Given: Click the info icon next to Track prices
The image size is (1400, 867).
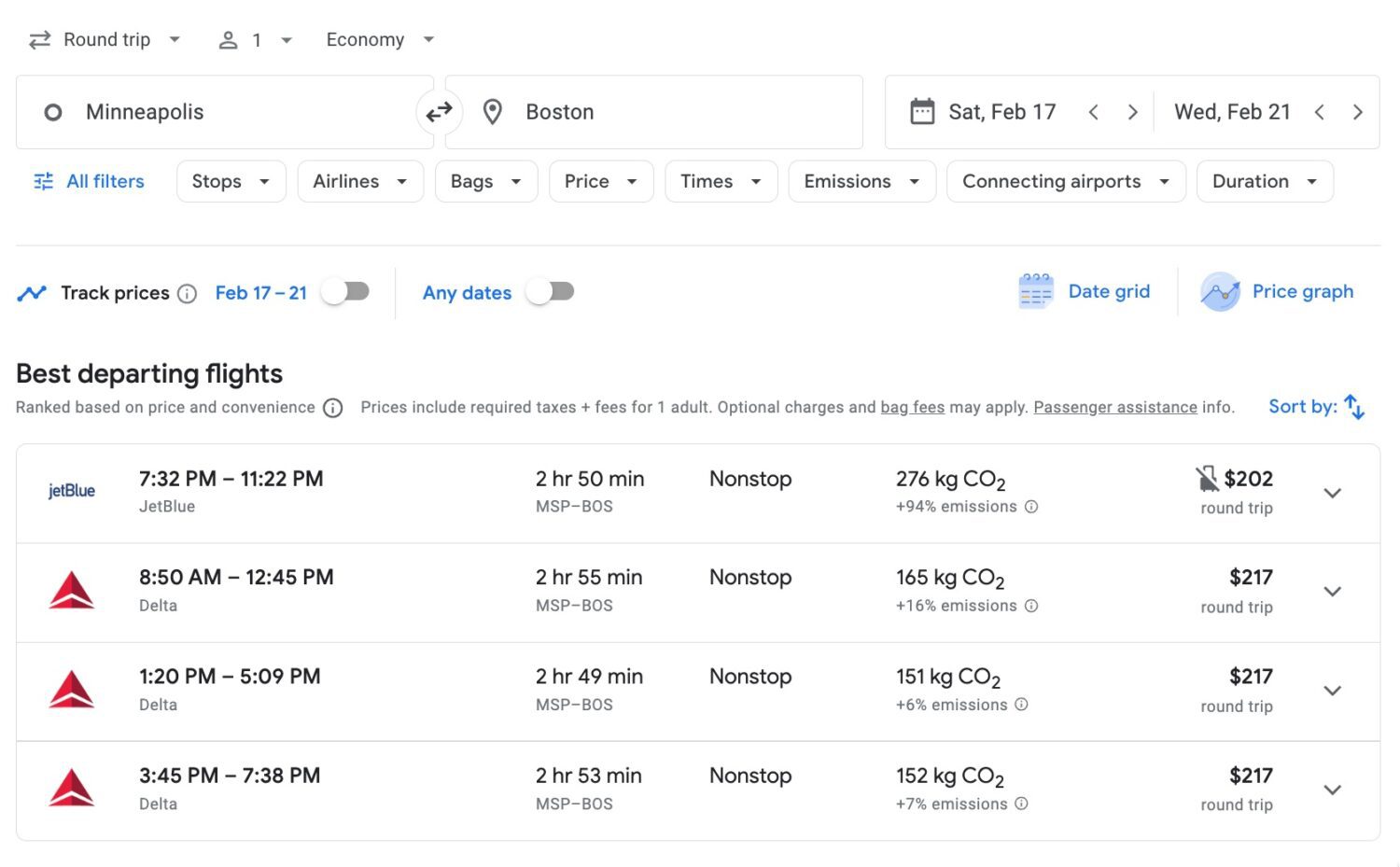Looking at the screenshot, I should (x=188, y=293).
